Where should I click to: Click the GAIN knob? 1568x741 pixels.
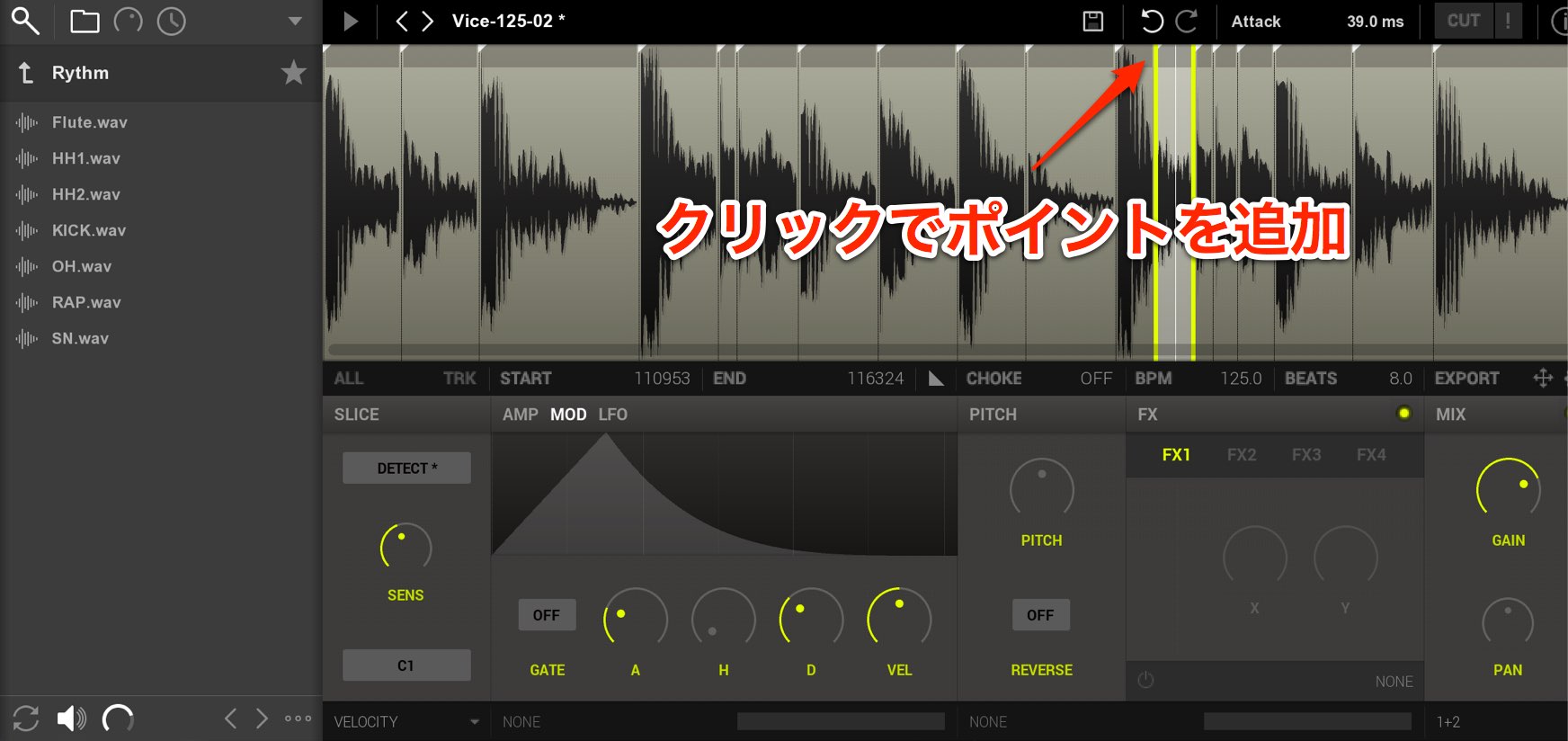(x=1509, y=489)
